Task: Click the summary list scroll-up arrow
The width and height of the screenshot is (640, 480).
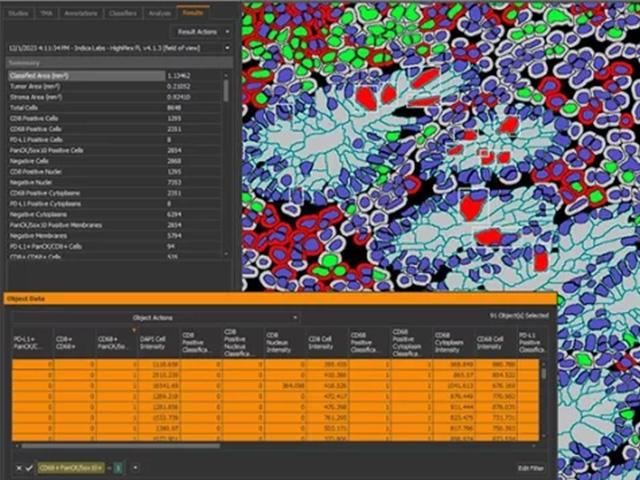Action: click(227, 75)
